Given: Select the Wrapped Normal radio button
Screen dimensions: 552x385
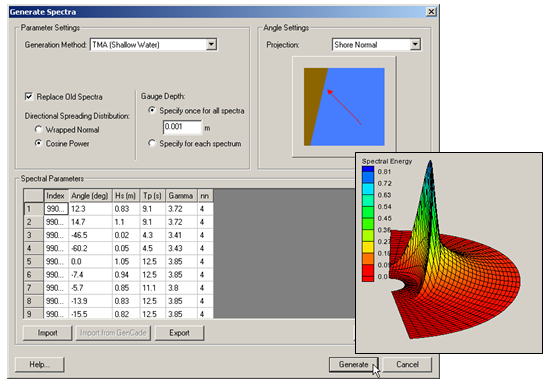Looking at the screenshot, I should point(38,130).
